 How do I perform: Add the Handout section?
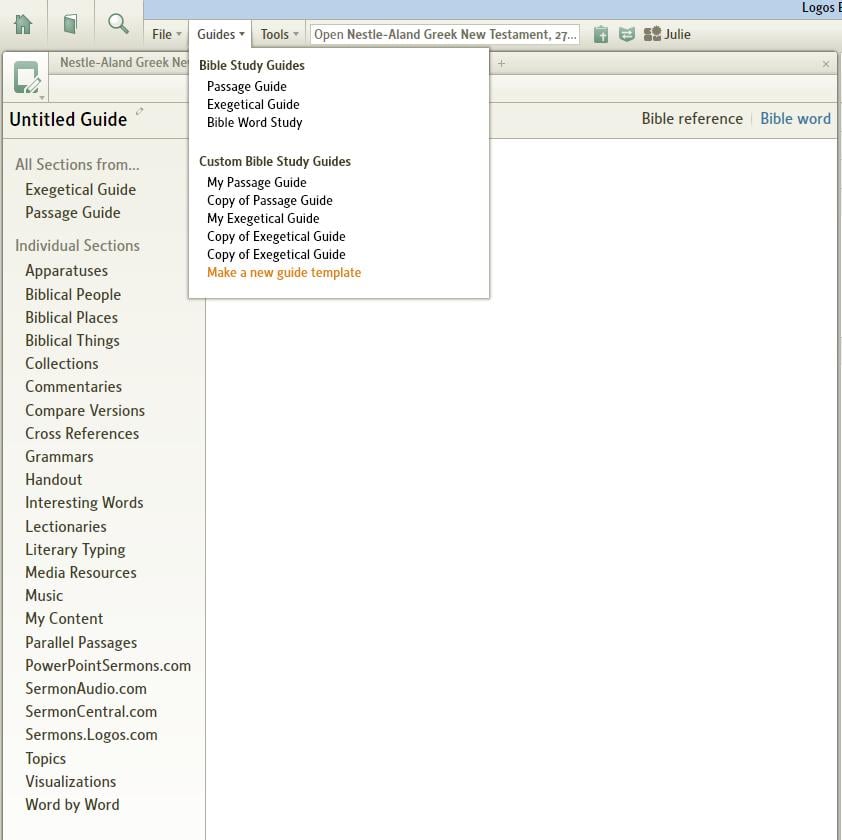(x=53, y=480)
